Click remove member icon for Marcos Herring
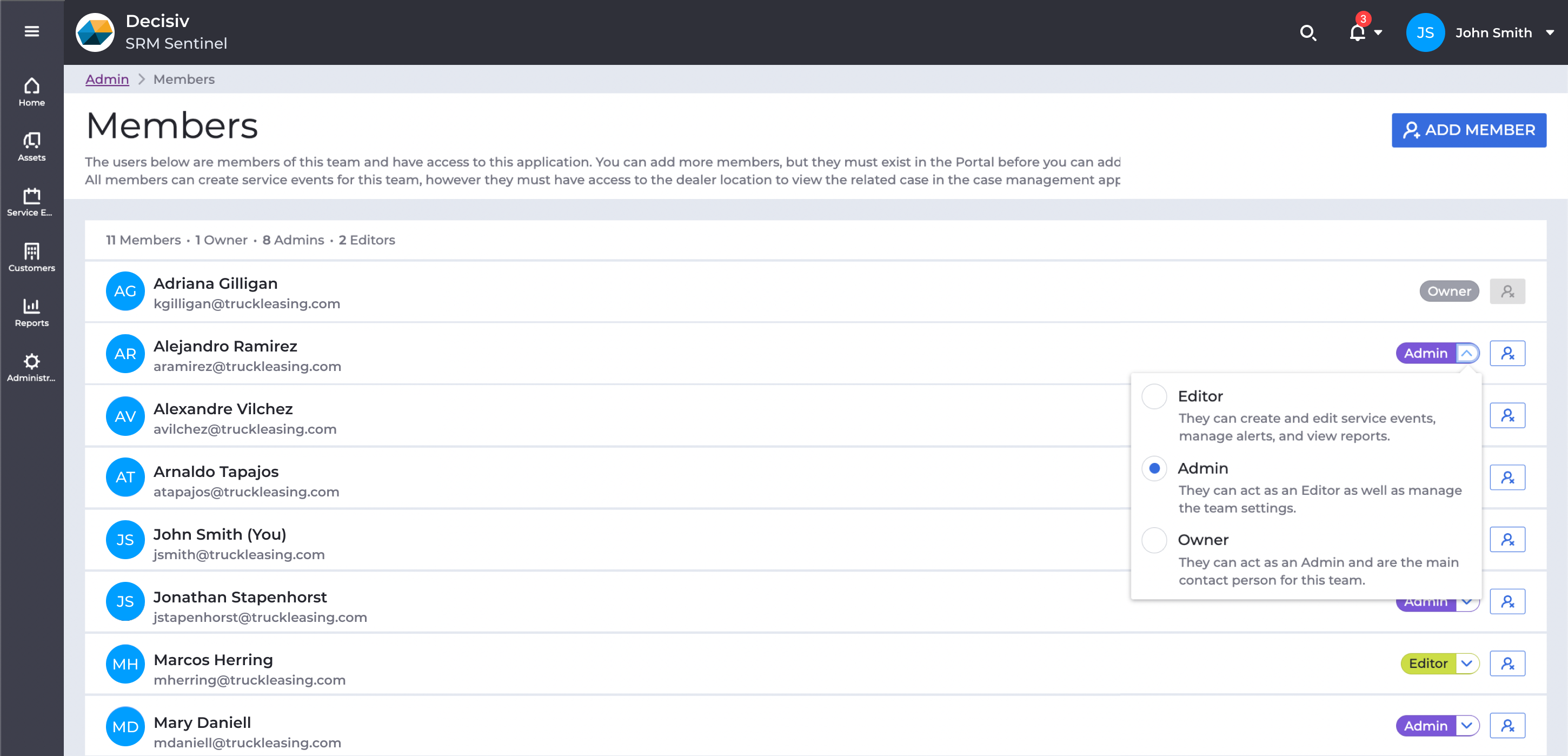1568x756 pixels. pos(1507,663)
